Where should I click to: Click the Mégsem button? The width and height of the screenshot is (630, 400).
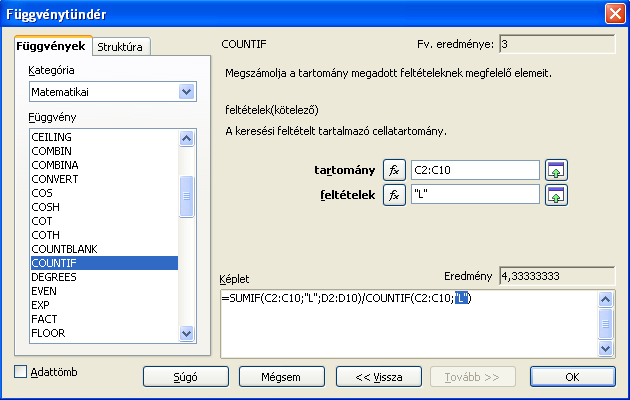coord(281,377)
